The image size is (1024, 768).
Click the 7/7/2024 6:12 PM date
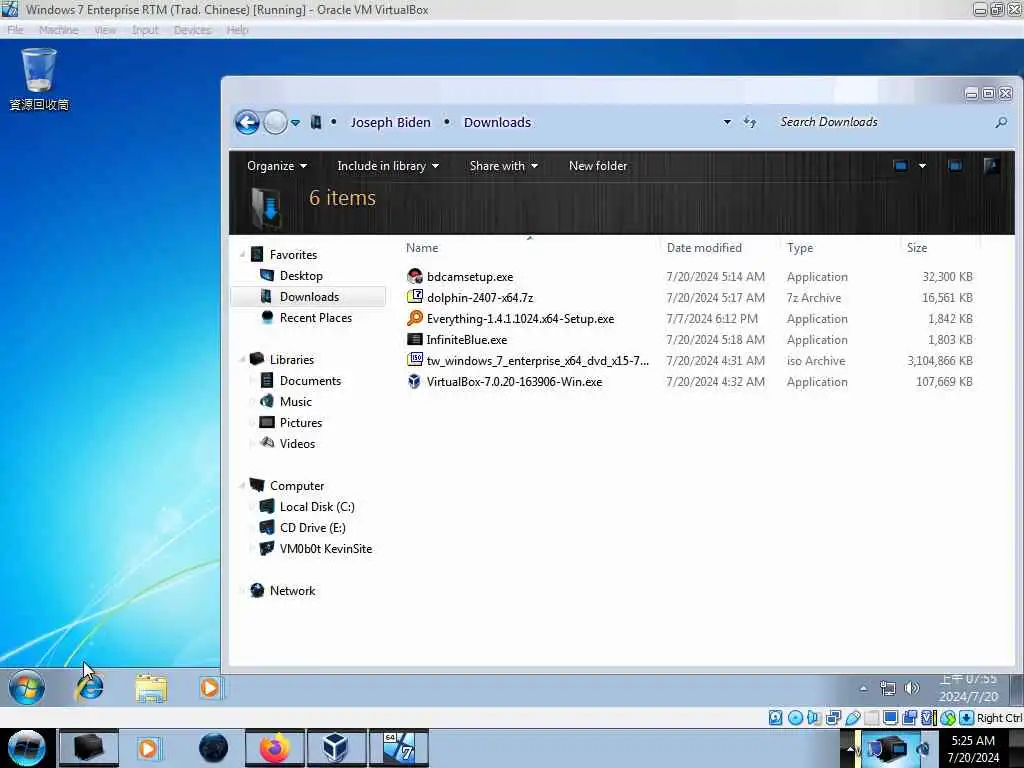[x=712, y=319]
